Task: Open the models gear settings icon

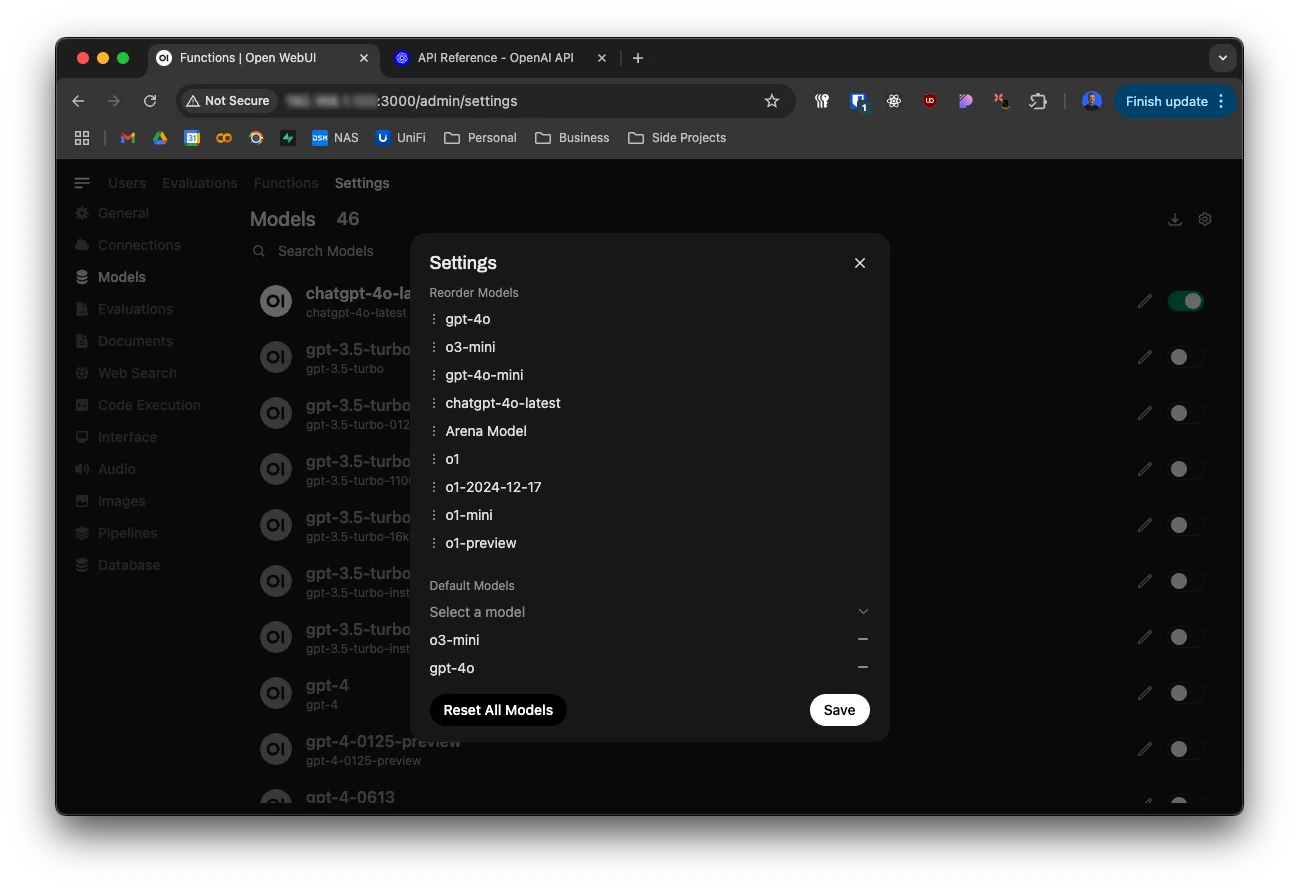Action: tap(1205, 219)
